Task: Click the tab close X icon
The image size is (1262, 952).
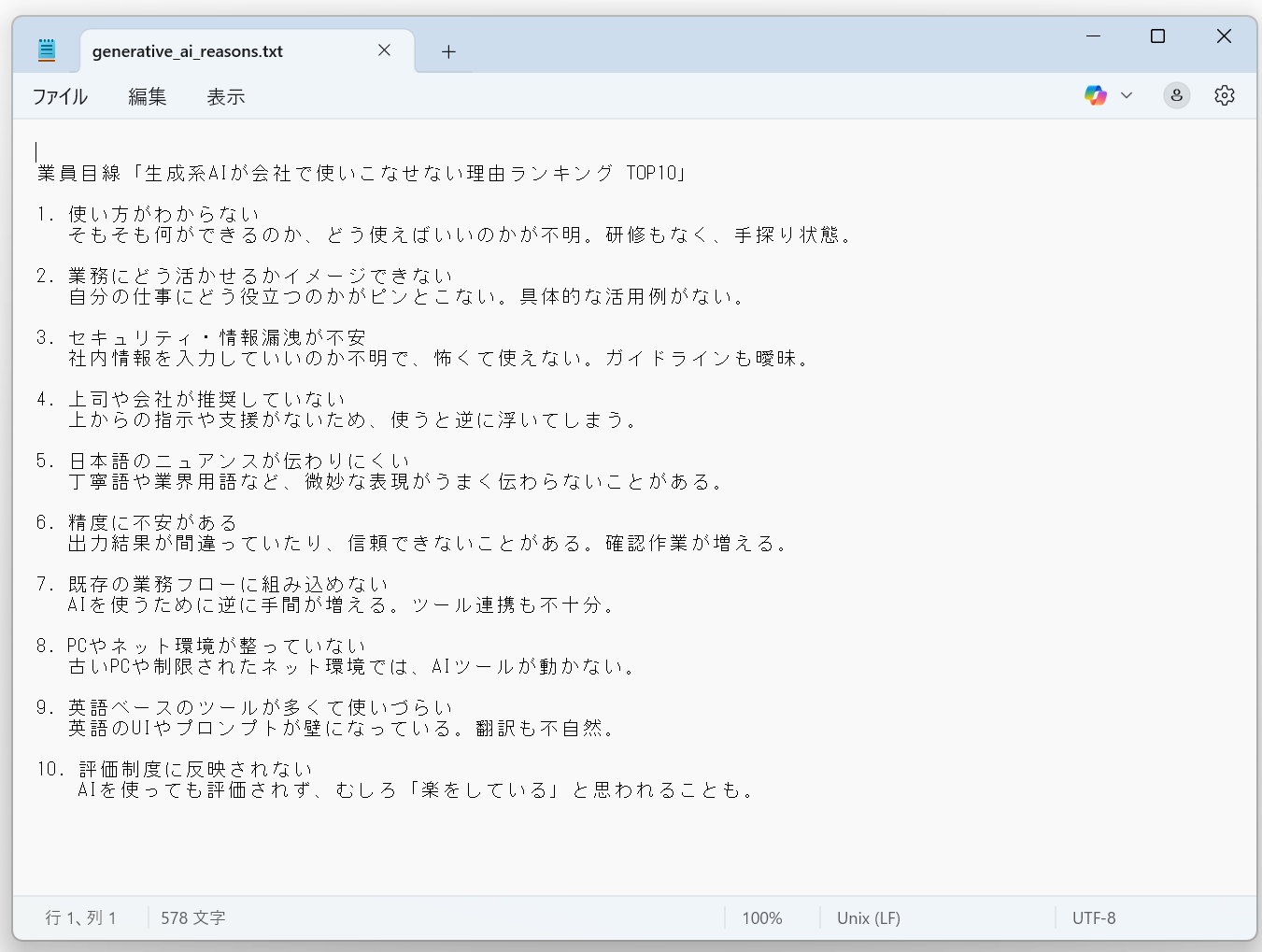Action: click(384, 50)
